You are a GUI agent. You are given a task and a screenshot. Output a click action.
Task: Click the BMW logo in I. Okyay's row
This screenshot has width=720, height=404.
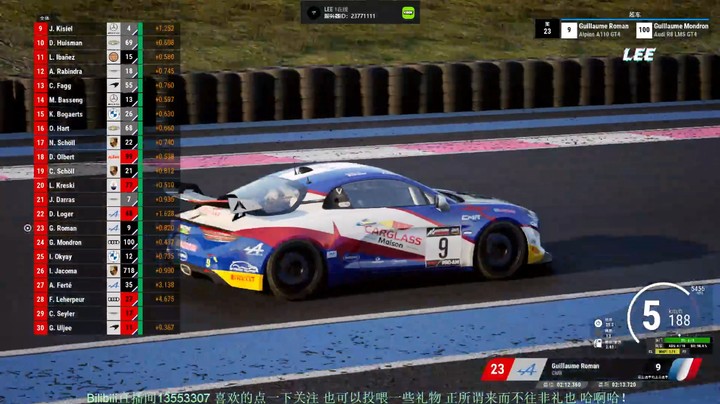[113, 256]
